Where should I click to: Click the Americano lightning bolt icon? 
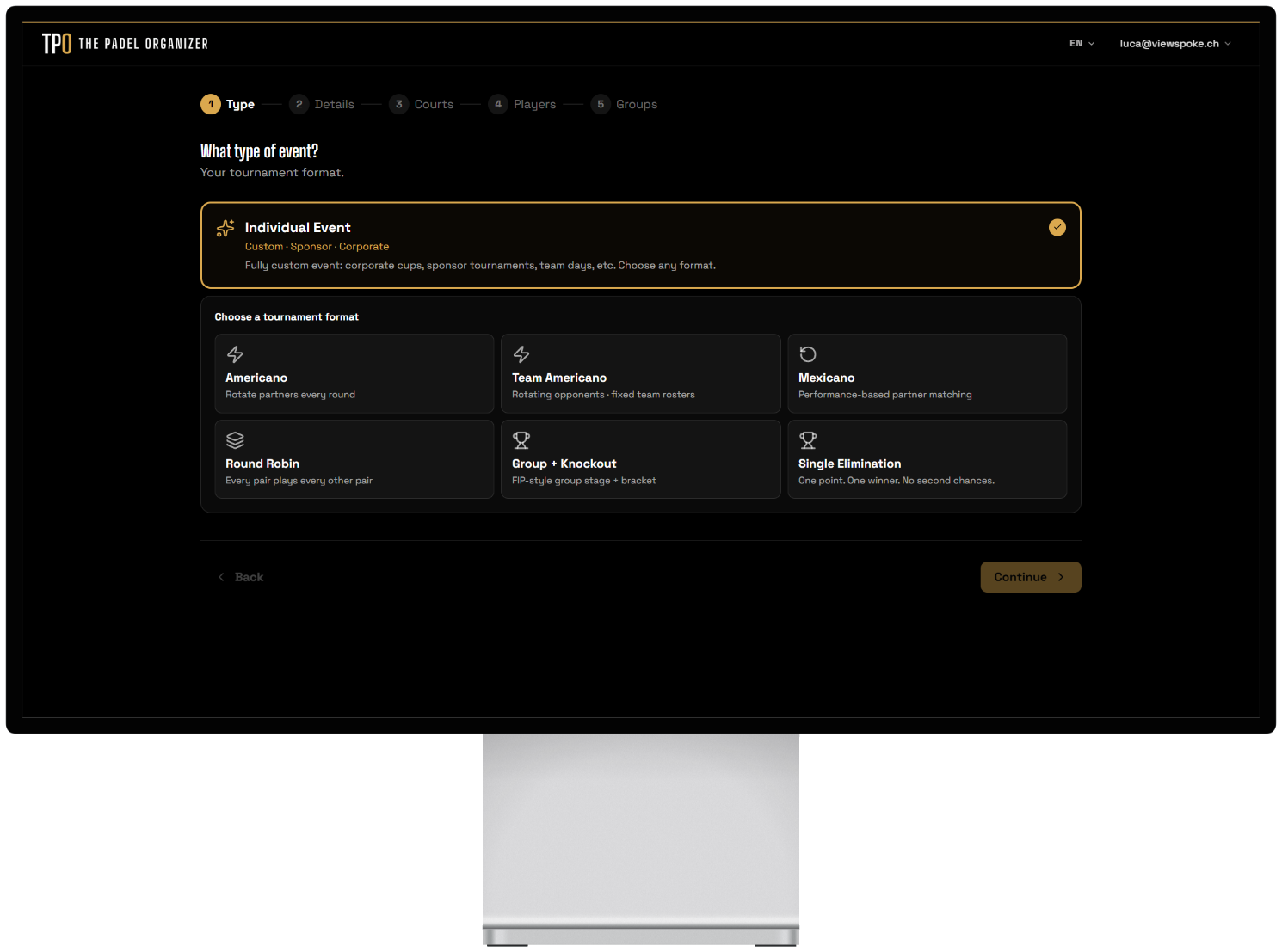235,354
